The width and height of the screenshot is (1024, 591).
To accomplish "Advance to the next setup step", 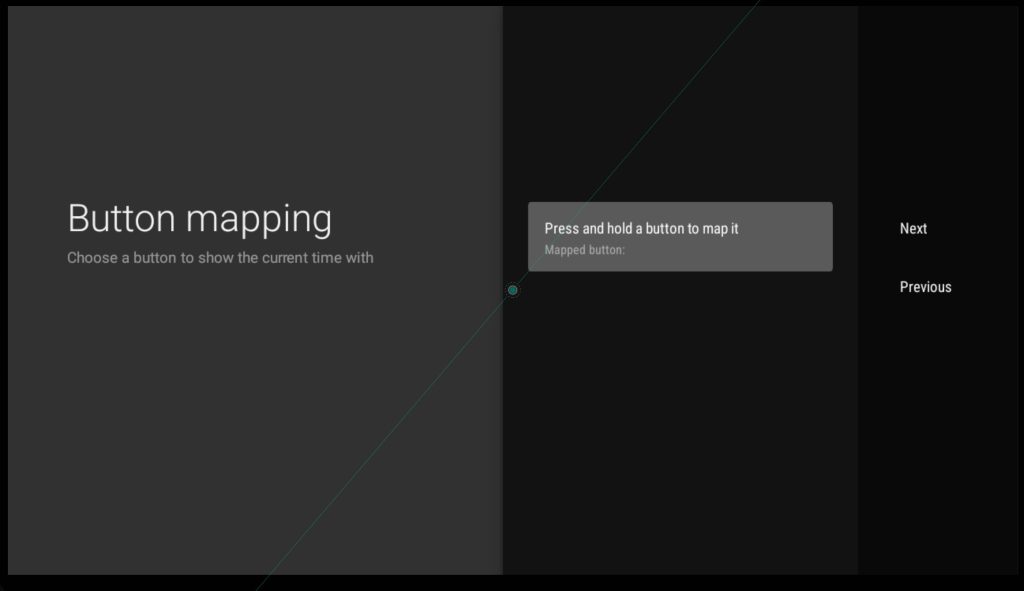I will (913, 229).
